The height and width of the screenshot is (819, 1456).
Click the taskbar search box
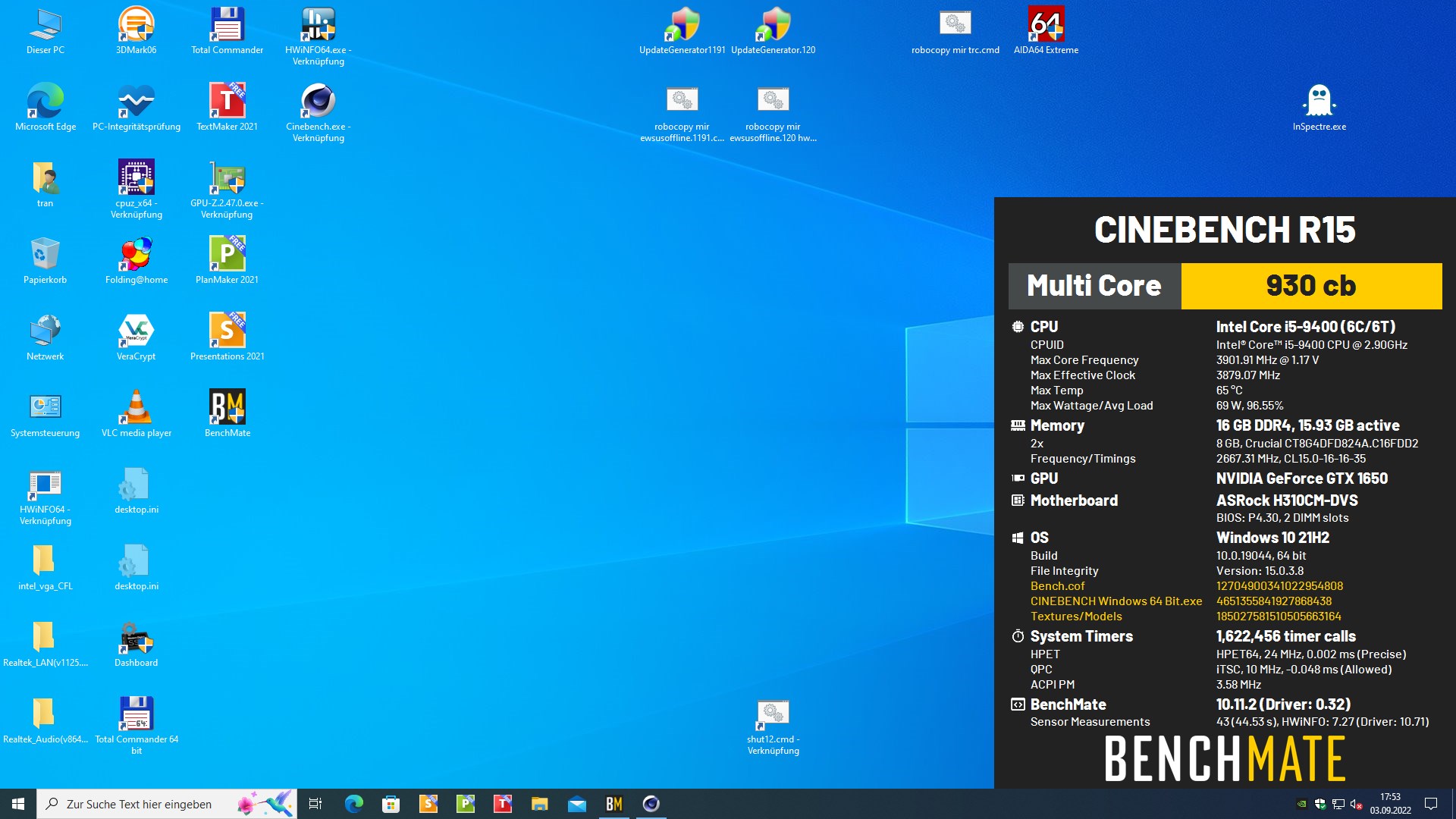(x=167, y=804)
